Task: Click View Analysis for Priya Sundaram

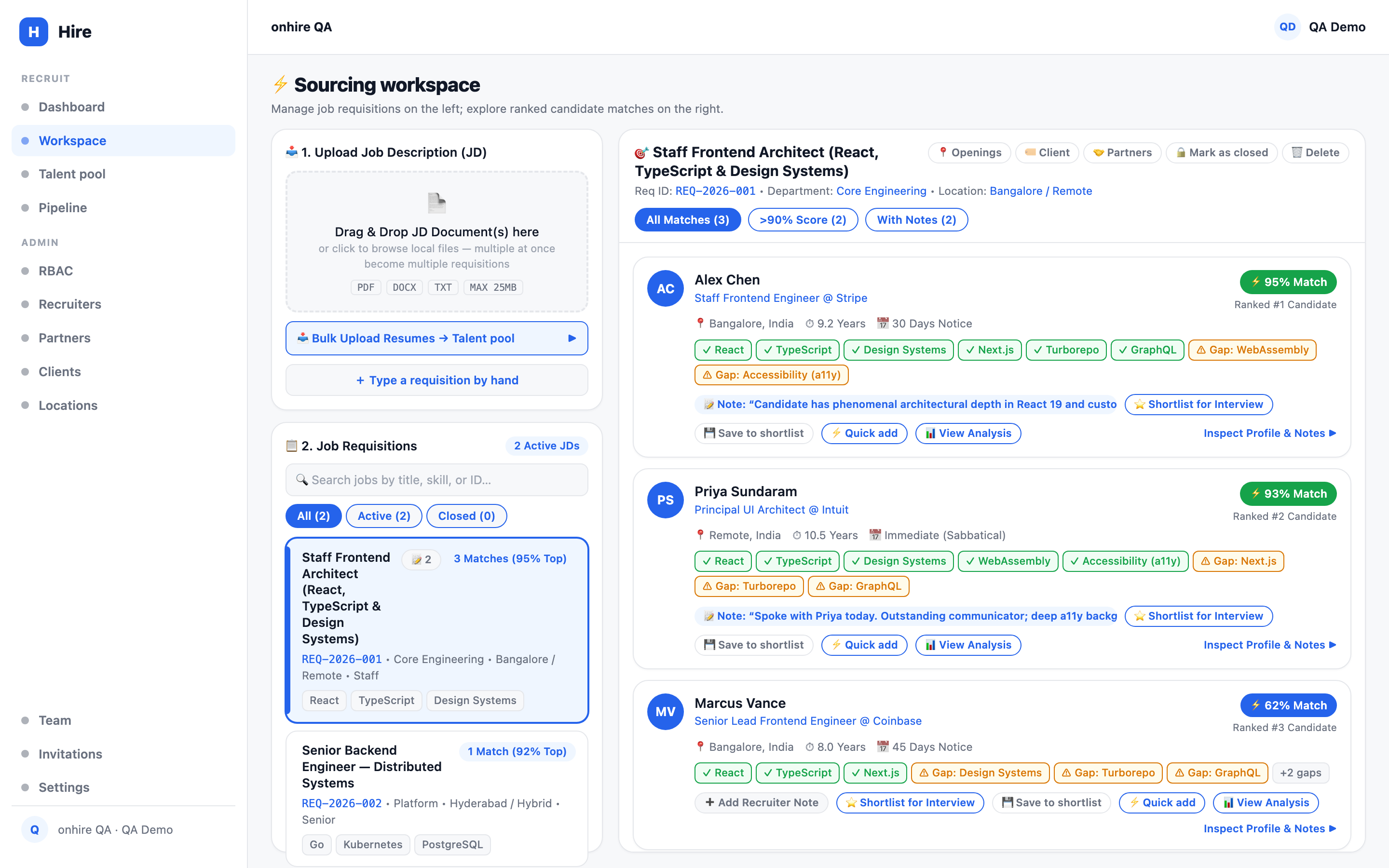Action: [x=967, y=645]
